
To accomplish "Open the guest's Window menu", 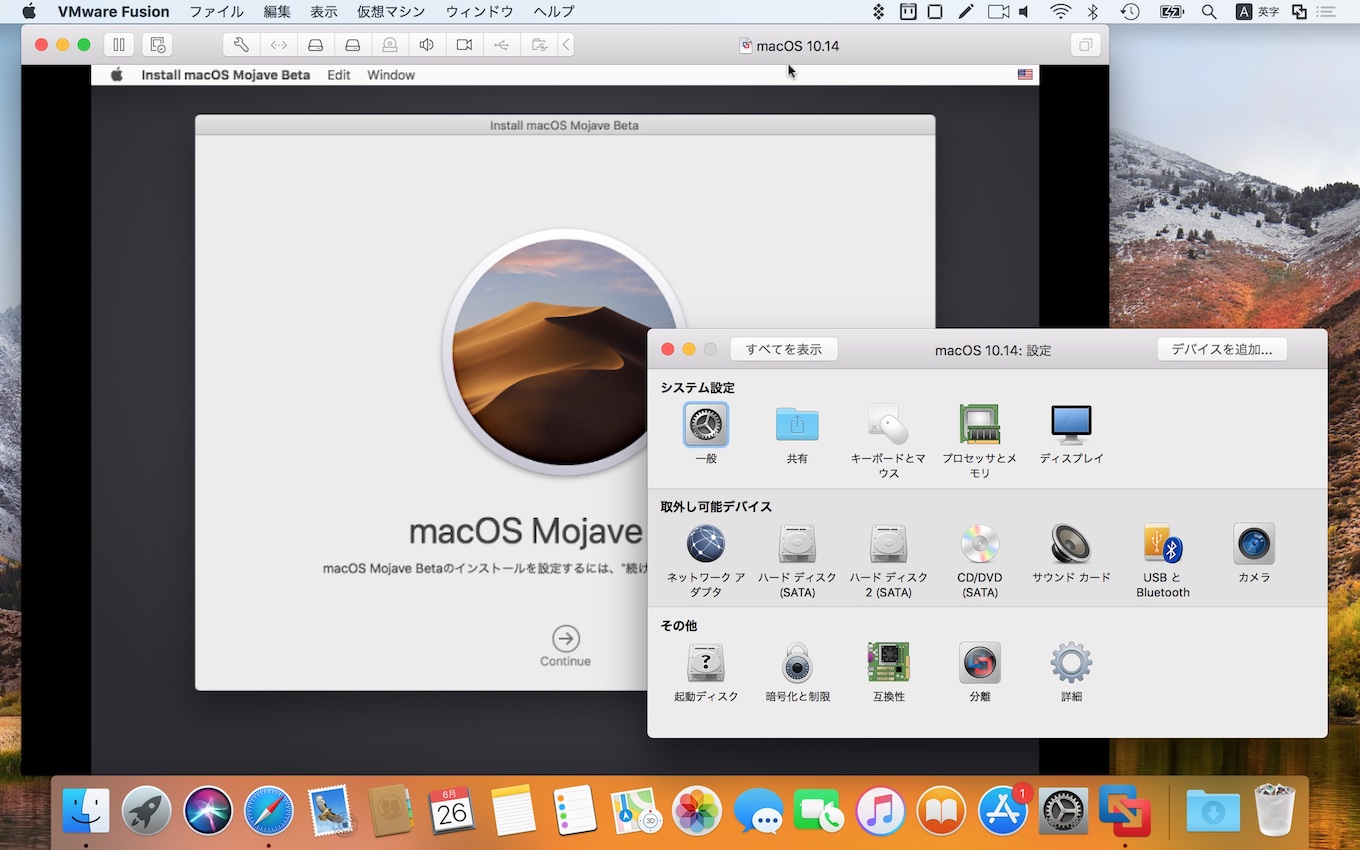I will pos(390,74).
